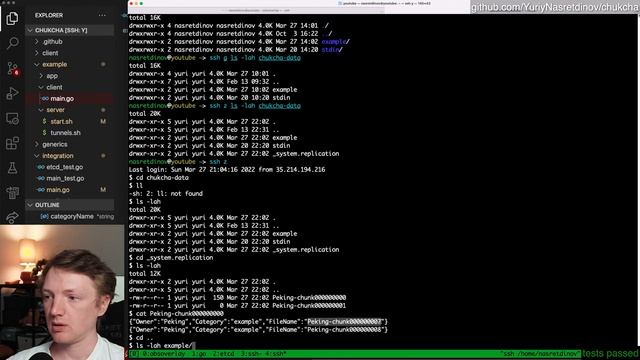
Task: Switch to tmux window 1:go
Action: click(x=199, y=354)
